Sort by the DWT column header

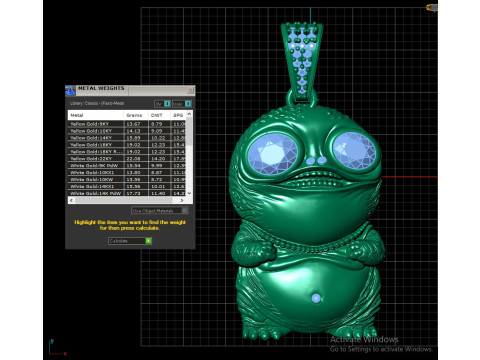pyautogui.click(x=159, y=115)
